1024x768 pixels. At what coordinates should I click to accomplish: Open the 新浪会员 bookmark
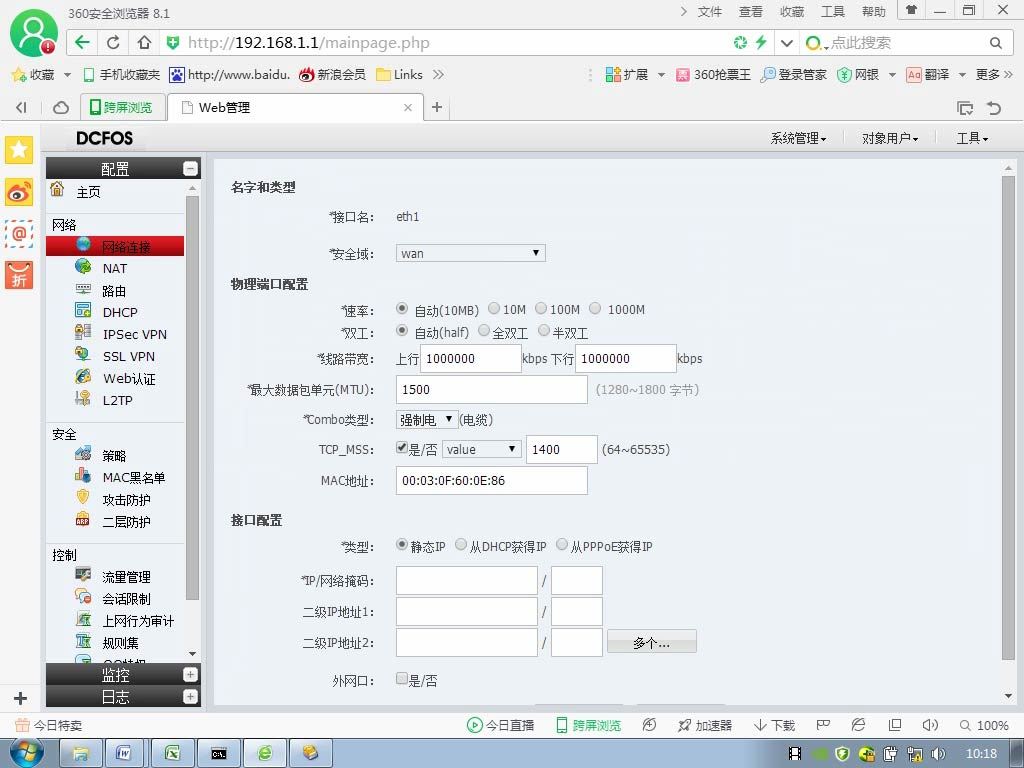click(x=332, y=75)
